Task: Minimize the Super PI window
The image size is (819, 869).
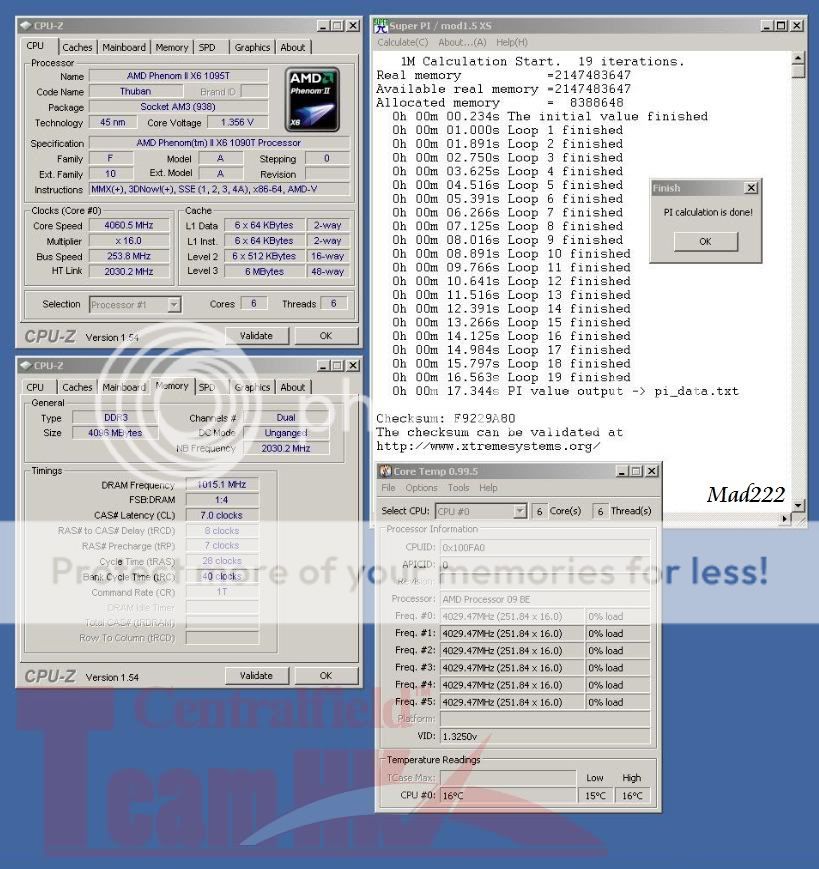Action: pos(766,25)
